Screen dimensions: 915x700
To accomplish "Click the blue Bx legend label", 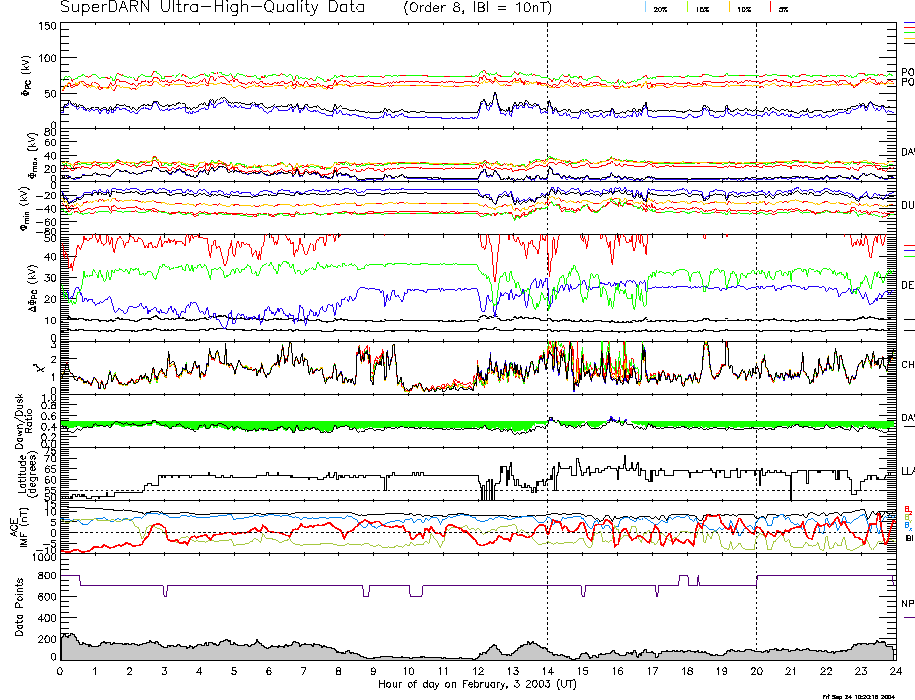I will (907, 524).
